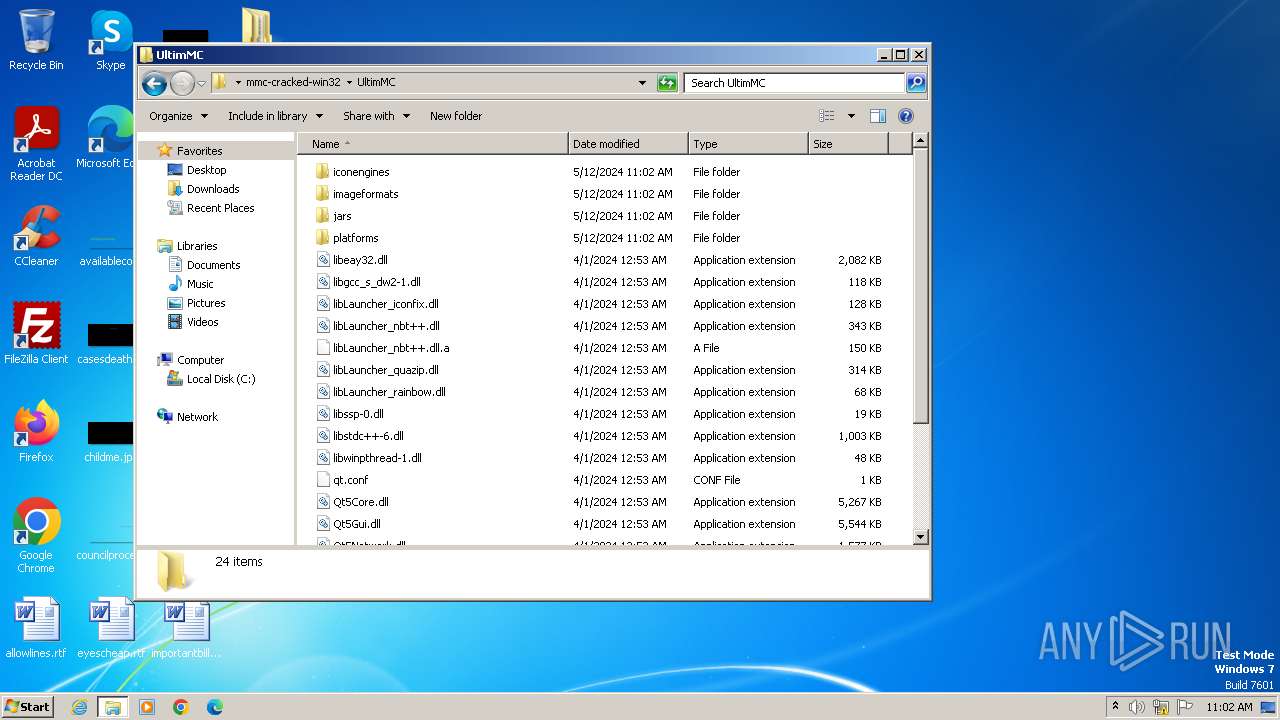This screenshot has height=720, width=1280.
Task: Select libLauncher_rainbow.dll file name
Action: (389, 392)
